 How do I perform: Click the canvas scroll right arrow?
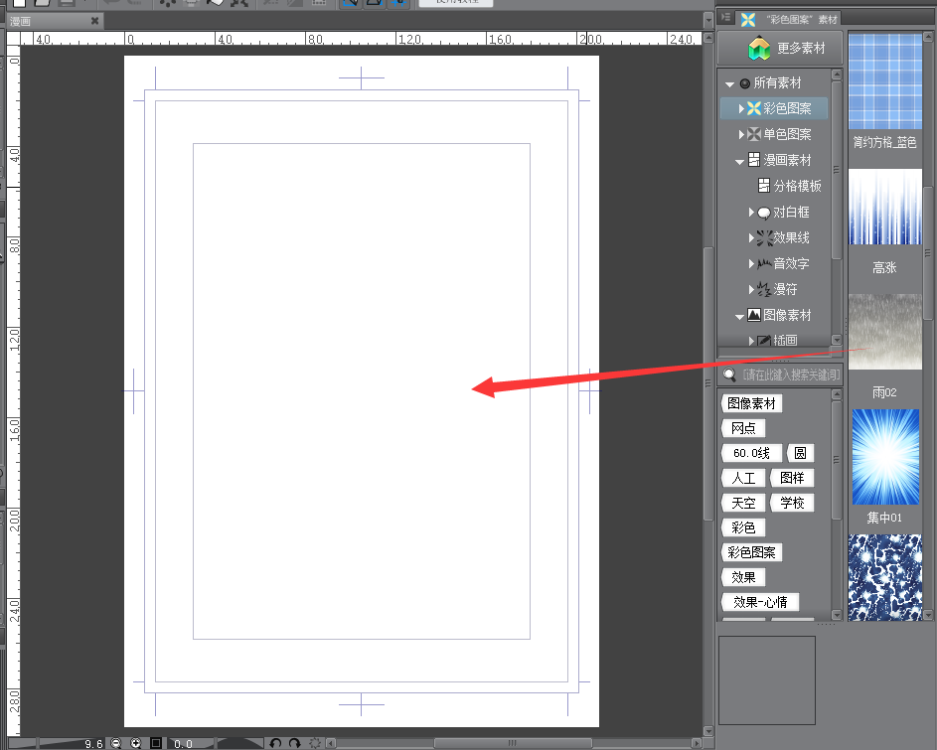pyautogui.click(x=696, y=743)
